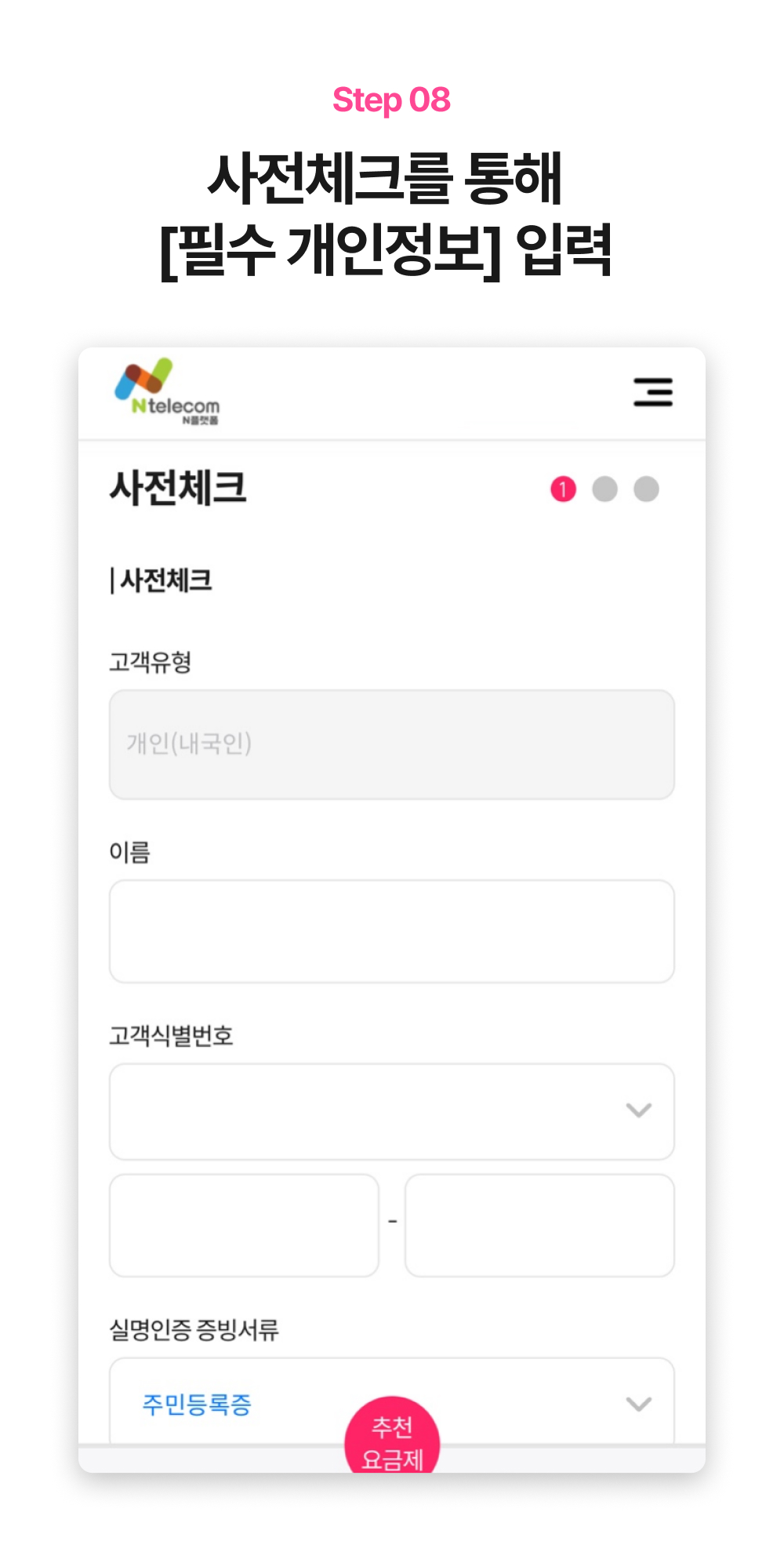Open the hamburger menu icon
This screenshot has width=784, height=1552.
click(653, 392)
